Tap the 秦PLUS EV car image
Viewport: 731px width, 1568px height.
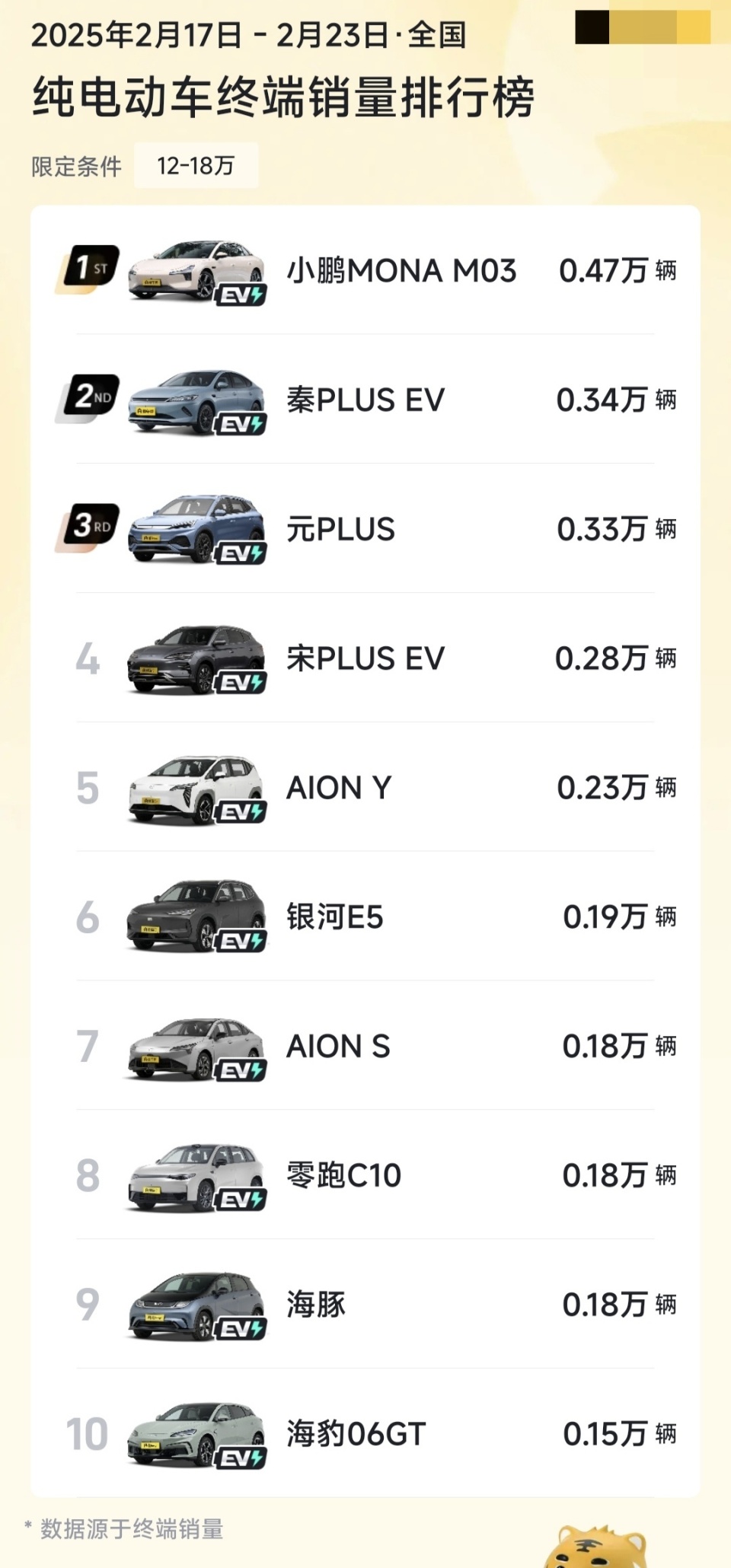194,400
